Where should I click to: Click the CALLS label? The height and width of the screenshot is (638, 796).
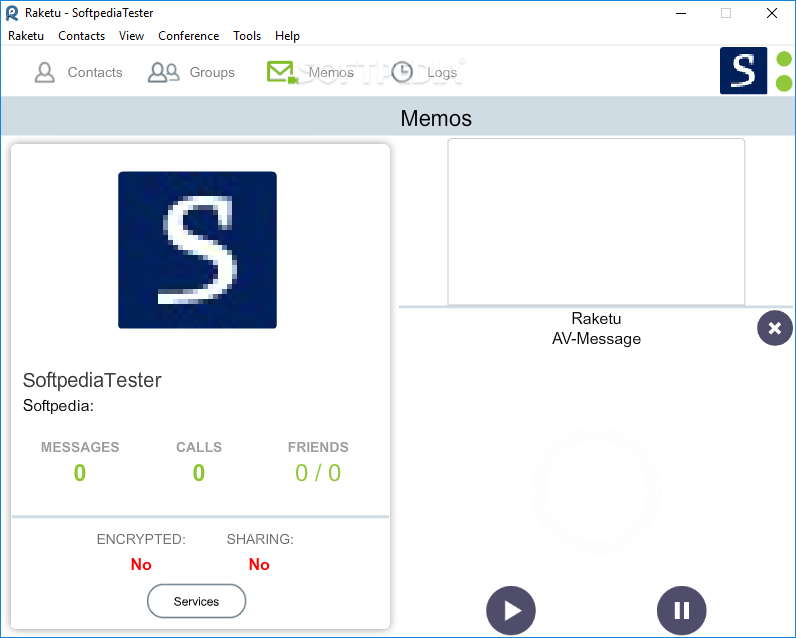[199, 447]
